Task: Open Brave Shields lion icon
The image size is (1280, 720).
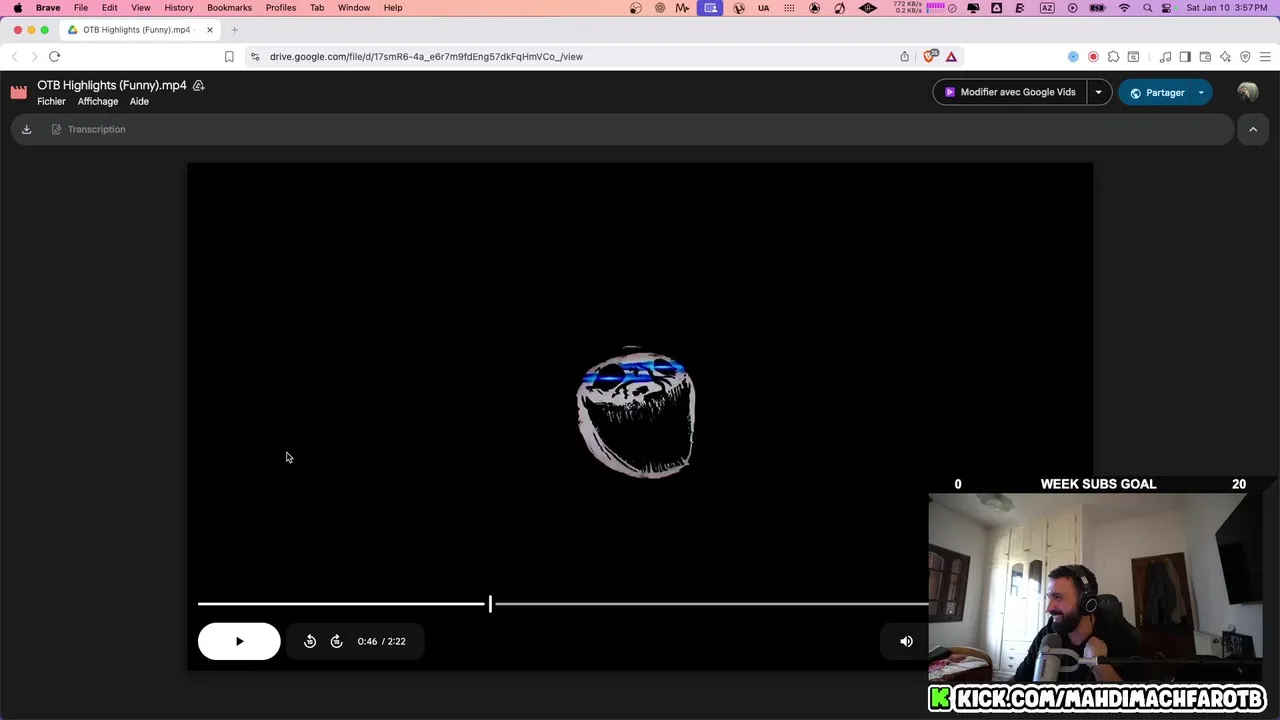Action: pyautogui.click(x=931, y=57)
